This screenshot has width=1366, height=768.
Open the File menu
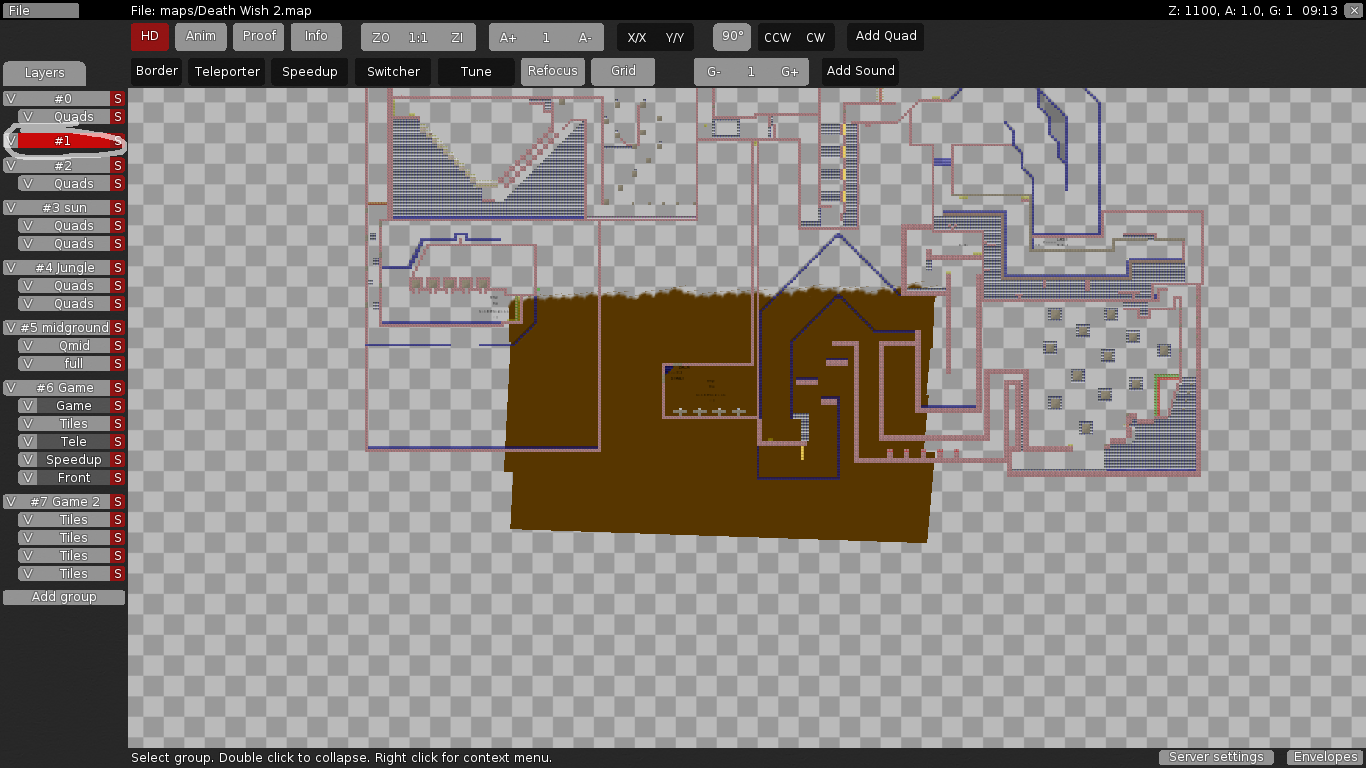tap(40, 10)
